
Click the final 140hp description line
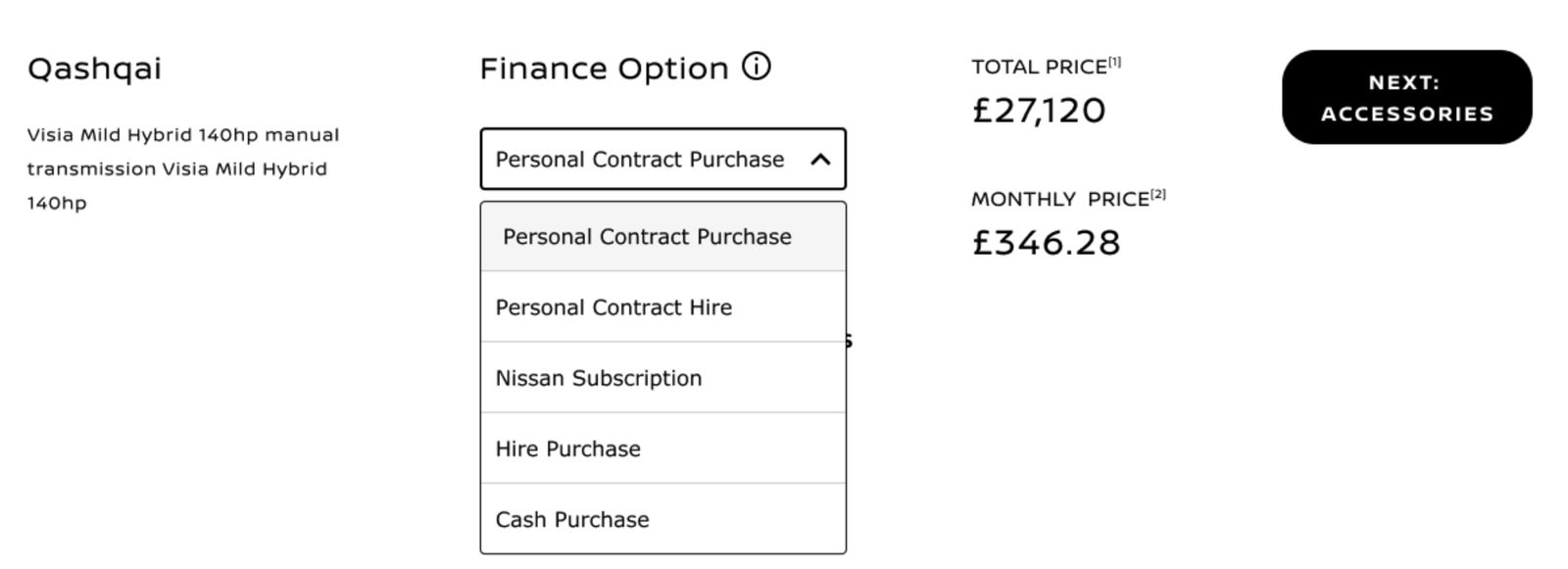coord(57,203)
